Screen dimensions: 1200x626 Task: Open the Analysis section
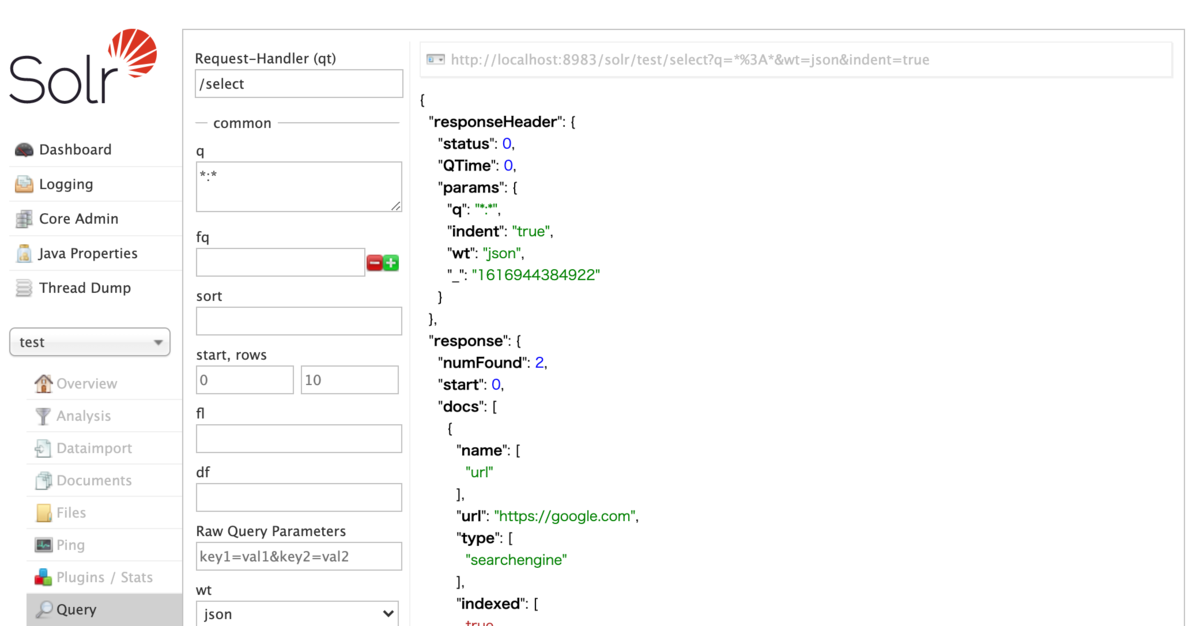(x=84, y=416)
